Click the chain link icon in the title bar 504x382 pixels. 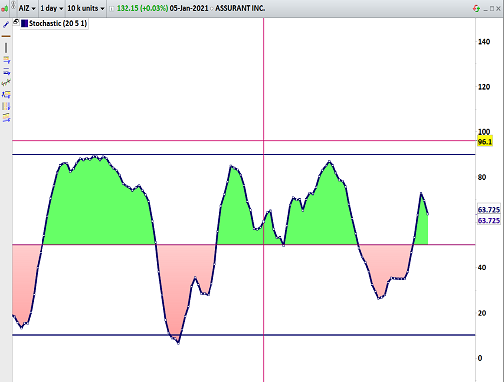tap(13, 5)
